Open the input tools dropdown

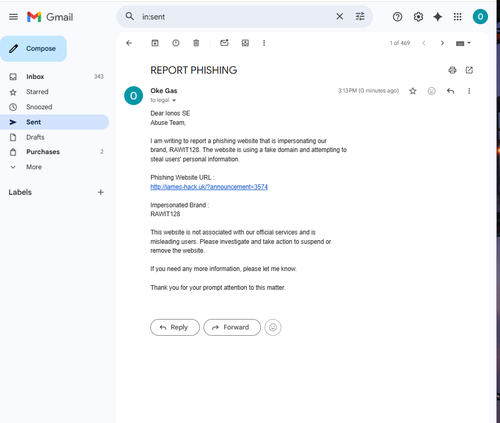tap(463, 43)
